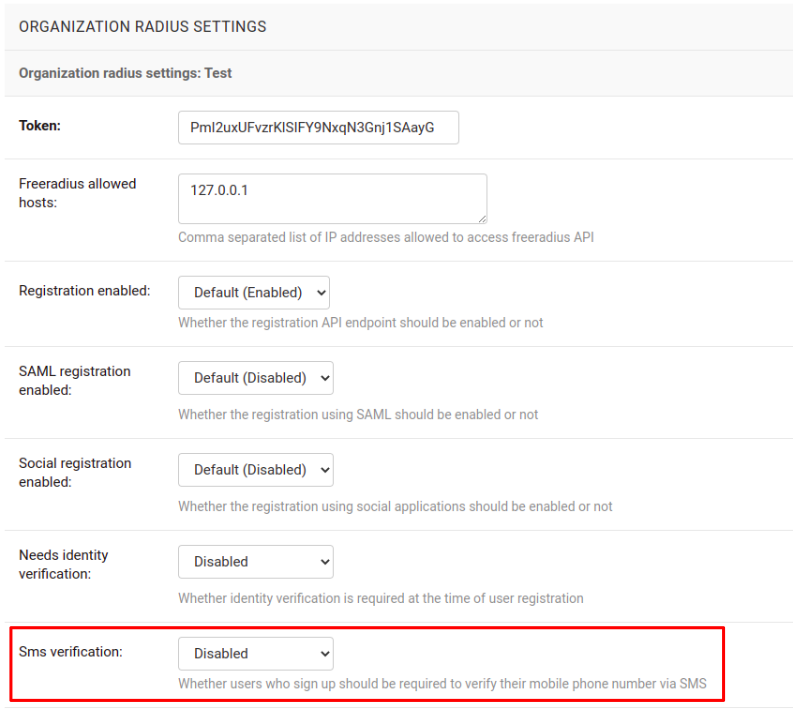Click the 'Comma separated list of IP addresses' help text
Screen dimensions: 793x709
tap(386, 237)
